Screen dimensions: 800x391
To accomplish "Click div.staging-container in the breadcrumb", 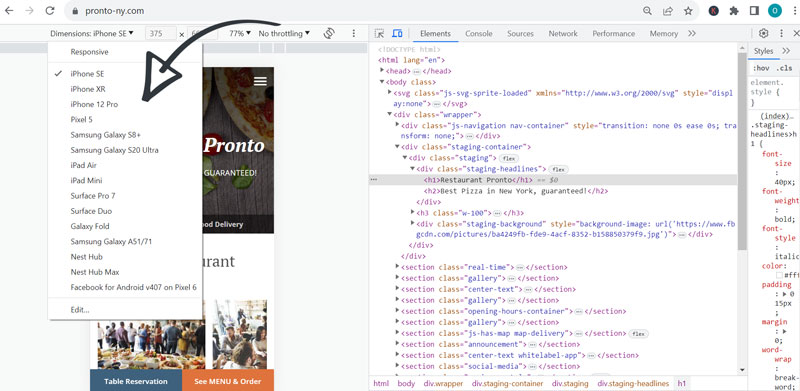I will click(507, 383).
